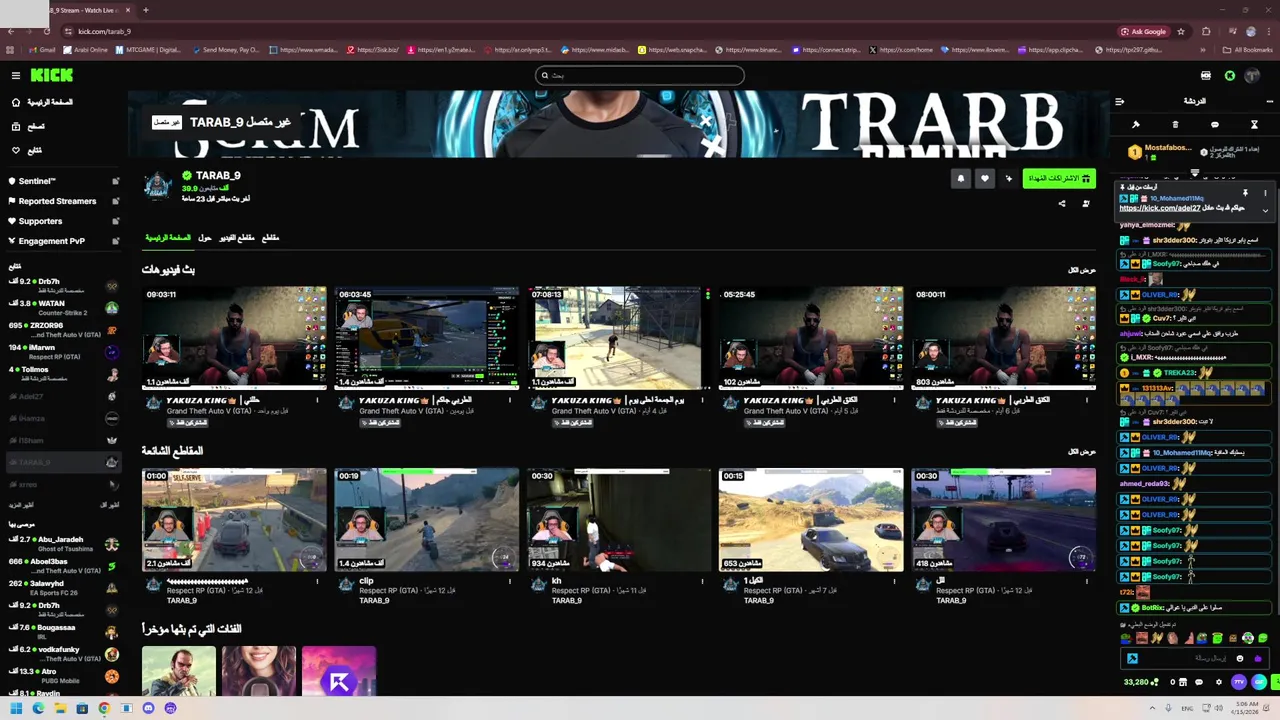Viewport: 1280px width, 720px height.
Task: Click the moderation hammer icon in chat toolbar
Action: (x=1136, y=125)
